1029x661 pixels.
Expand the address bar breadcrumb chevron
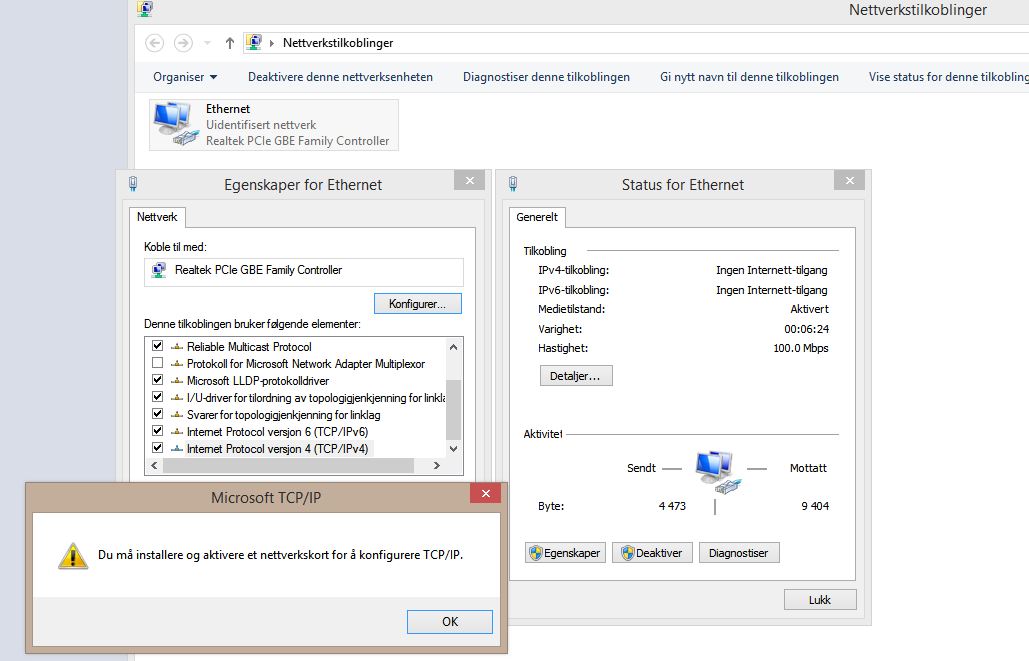pyautogui.click(x=272, y=43)
